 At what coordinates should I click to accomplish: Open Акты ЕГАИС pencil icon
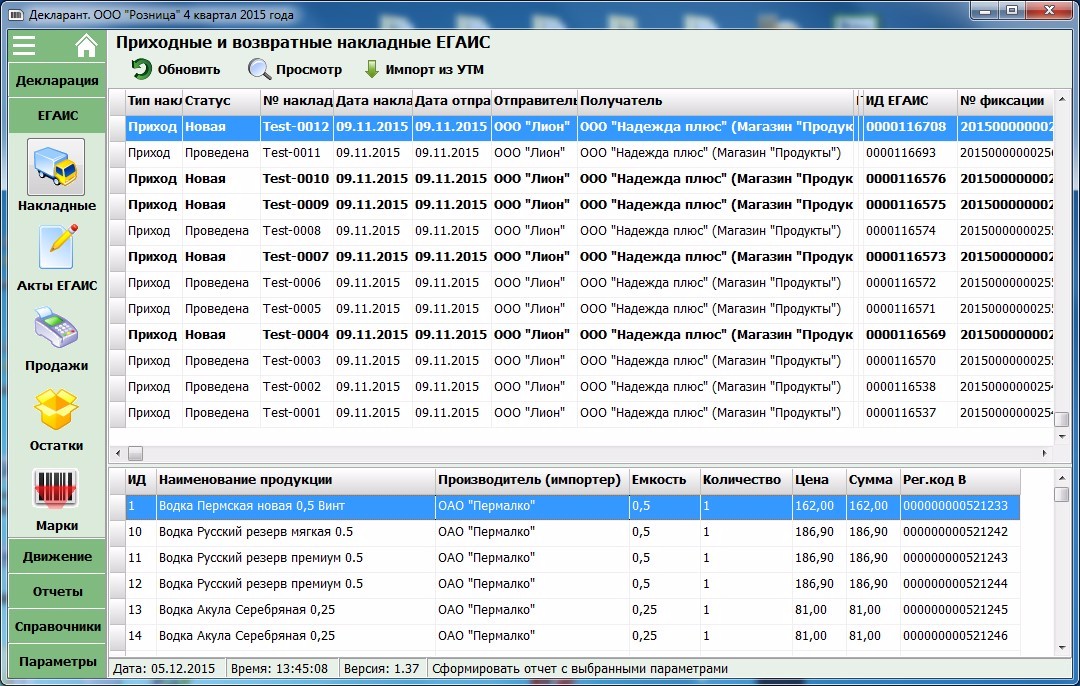tap(58, 247)
